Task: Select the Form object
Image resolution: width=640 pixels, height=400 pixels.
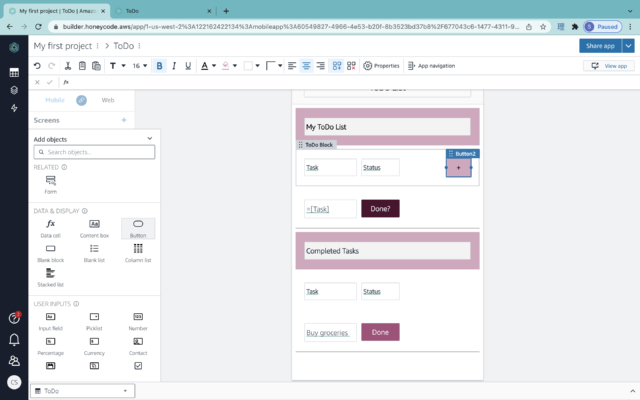Action: pyautogui.click(x=51, y=184)
